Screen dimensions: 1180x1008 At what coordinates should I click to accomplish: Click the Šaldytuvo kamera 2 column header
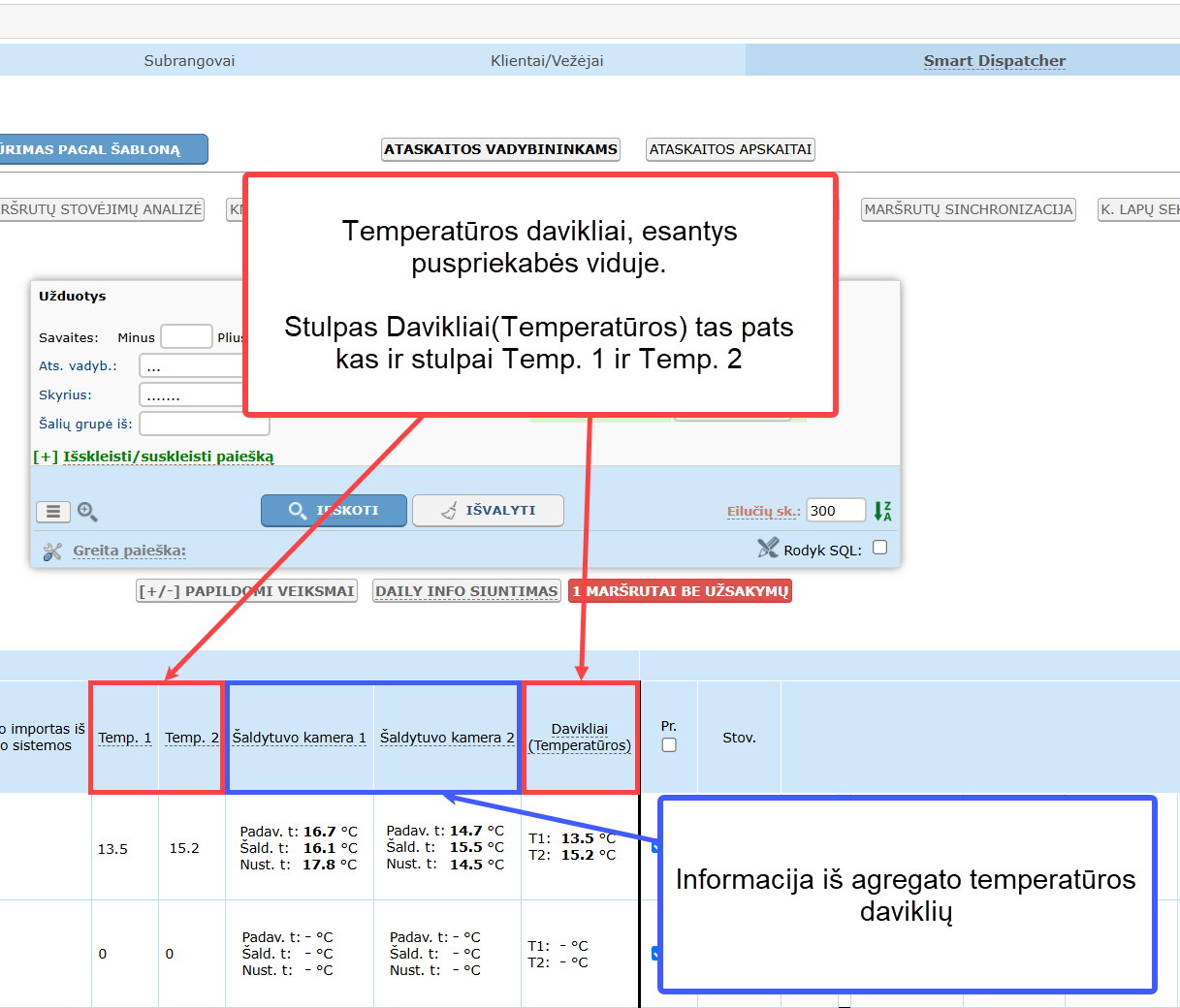tap(447, 738)
